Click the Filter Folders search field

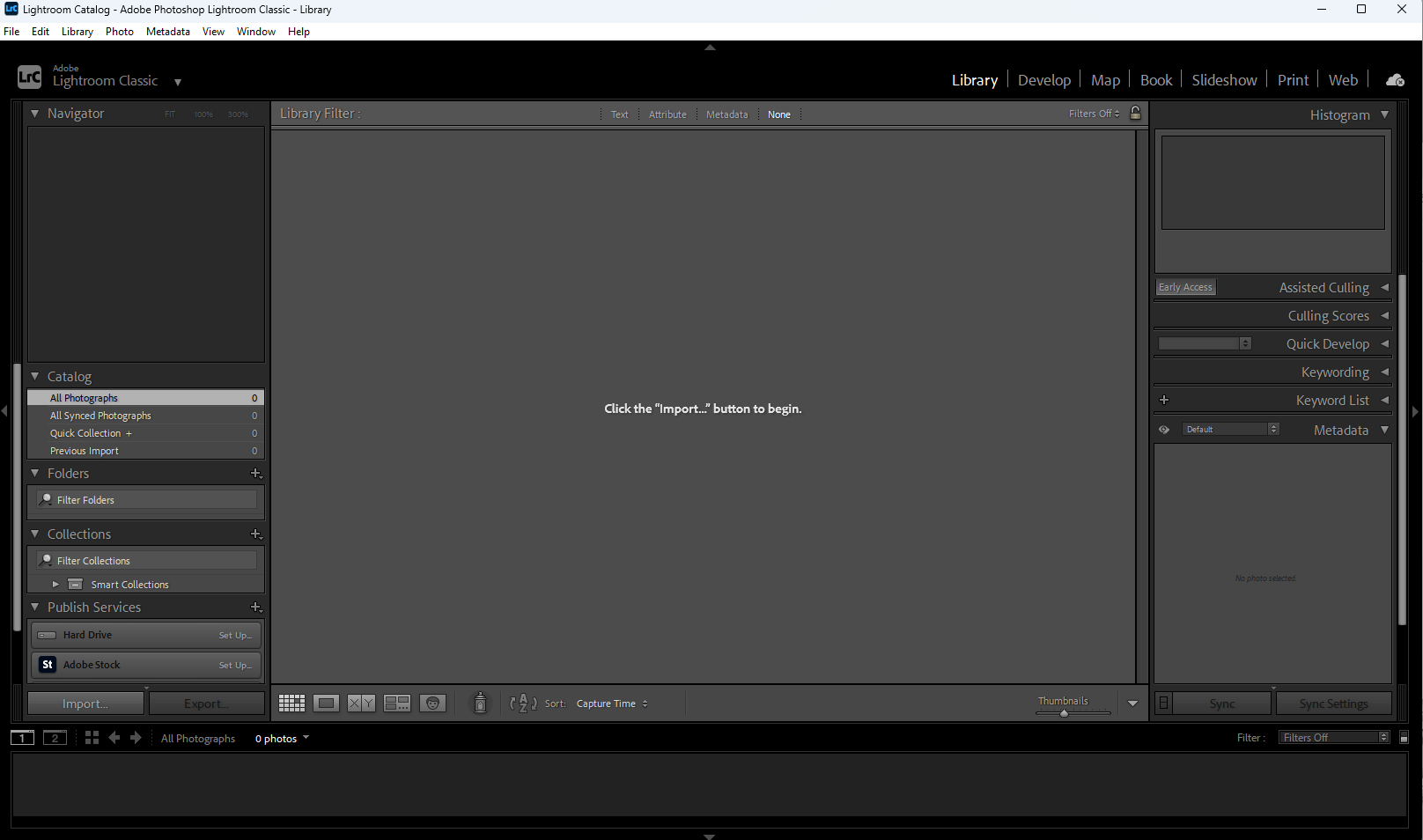(x=146, y=499)
